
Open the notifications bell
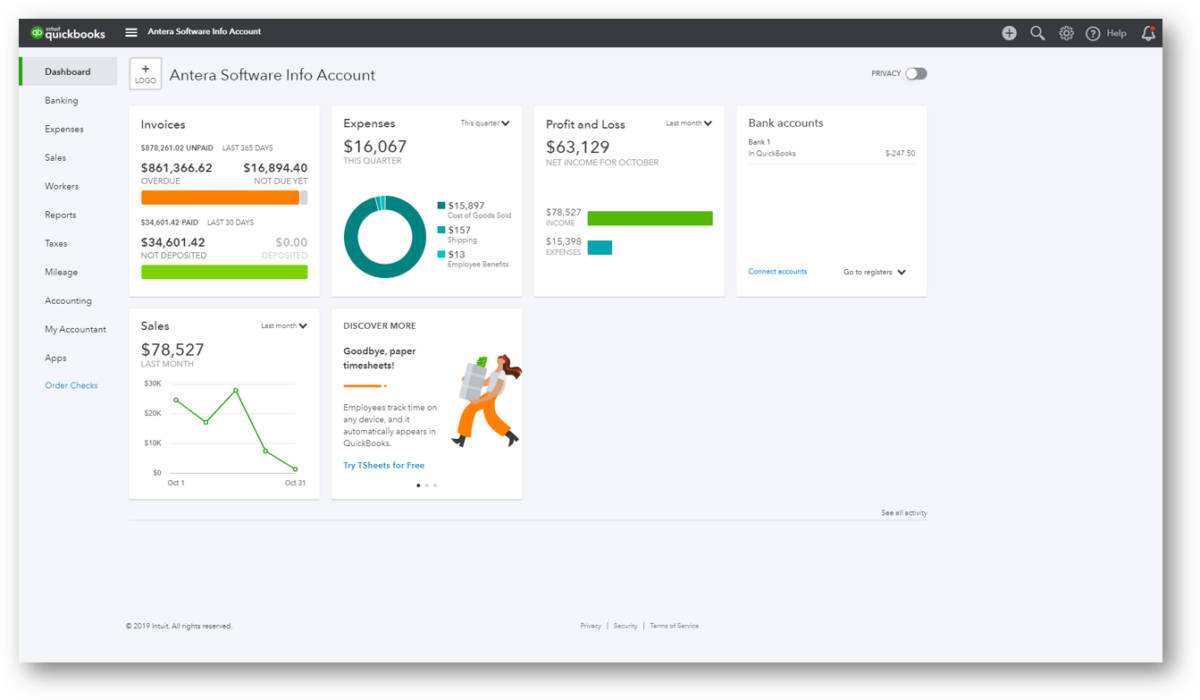coord(1148,33)
